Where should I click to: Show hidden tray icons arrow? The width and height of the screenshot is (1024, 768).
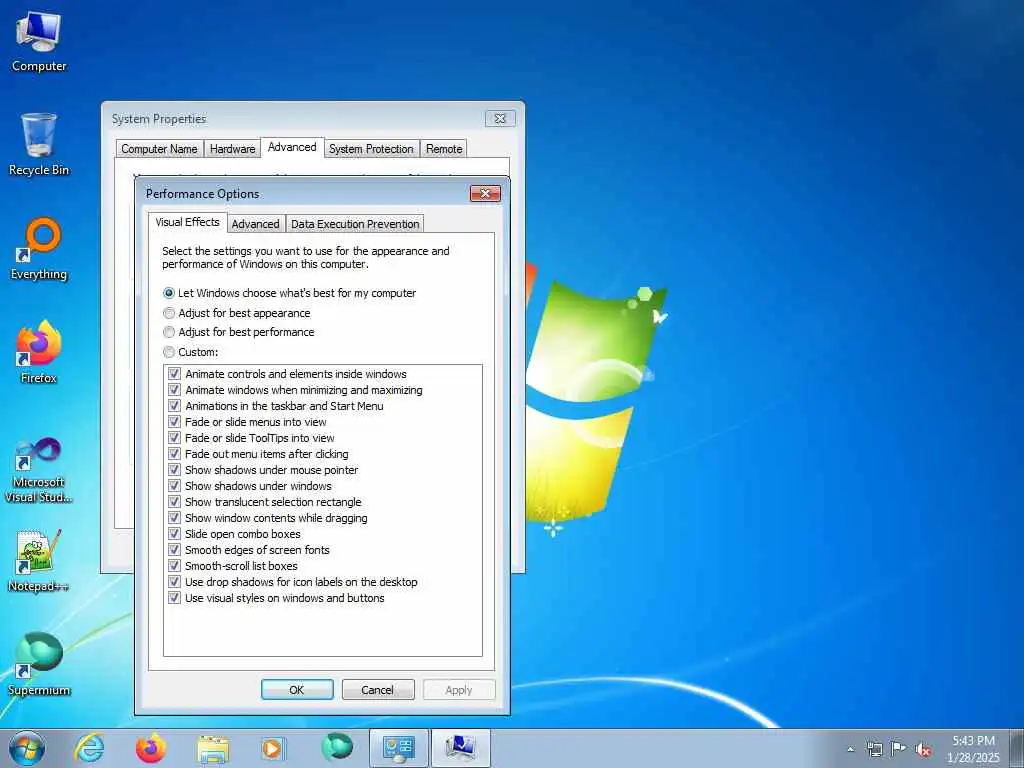[x=850, y=749]
